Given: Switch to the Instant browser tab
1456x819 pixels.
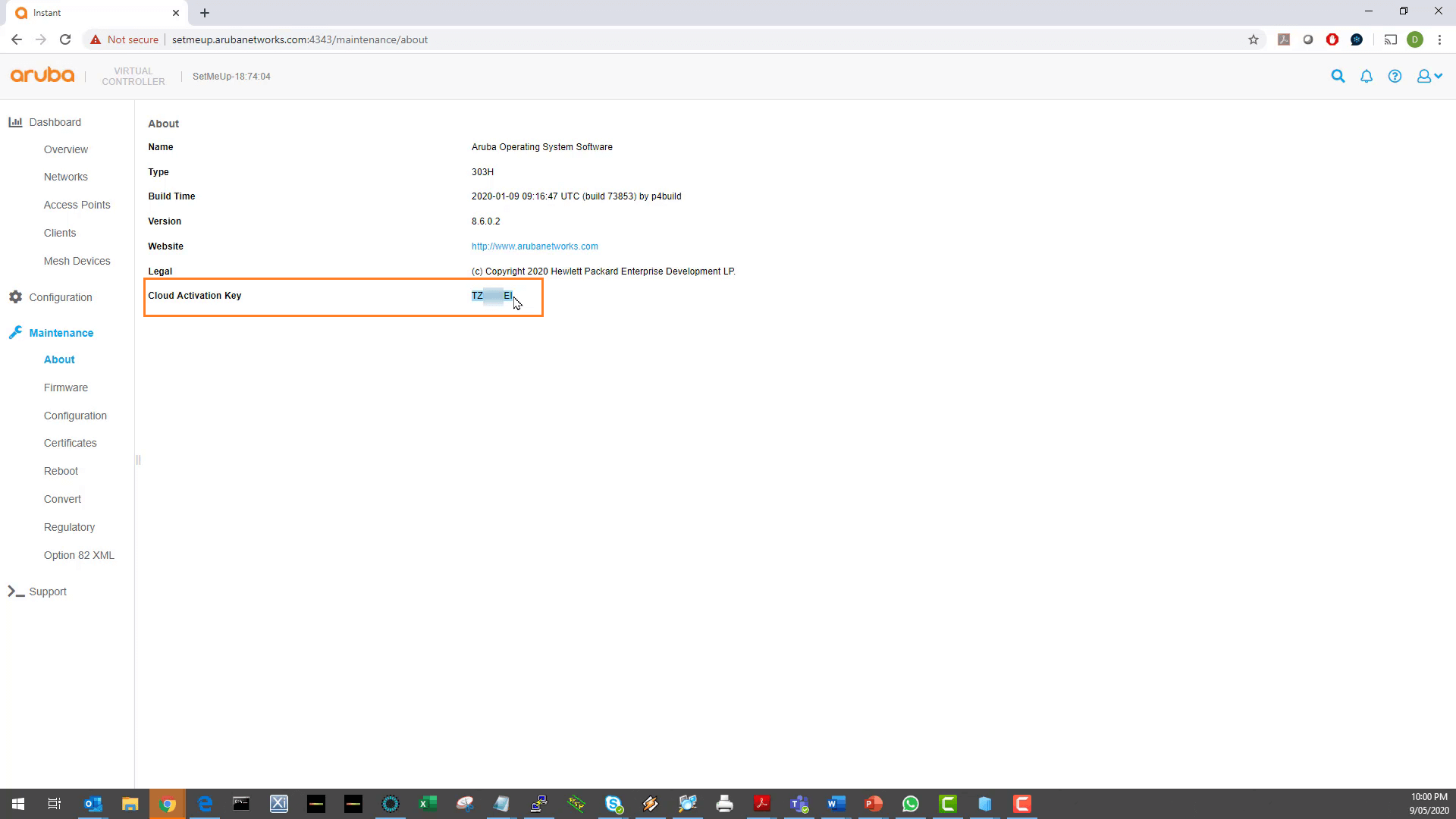Looking at the screenshot, I should pyautogui.click(x=91, y=12).
